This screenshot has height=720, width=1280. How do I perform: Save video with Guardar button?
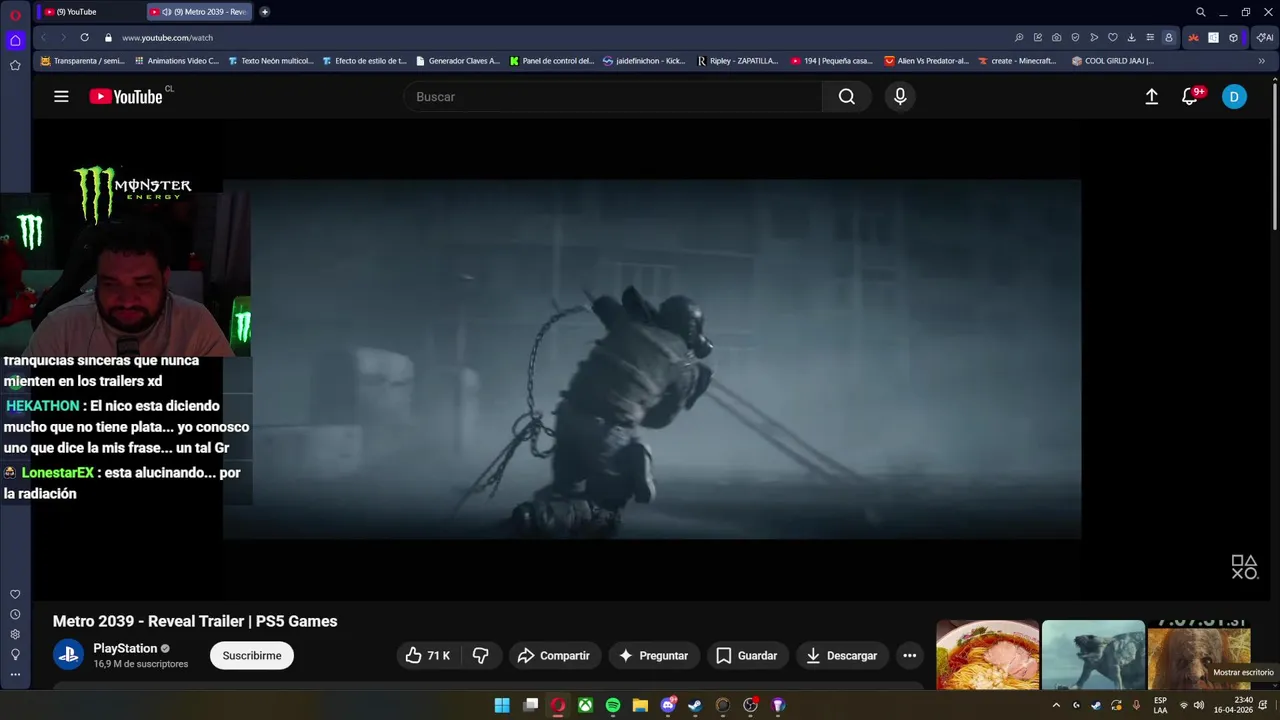747,656
